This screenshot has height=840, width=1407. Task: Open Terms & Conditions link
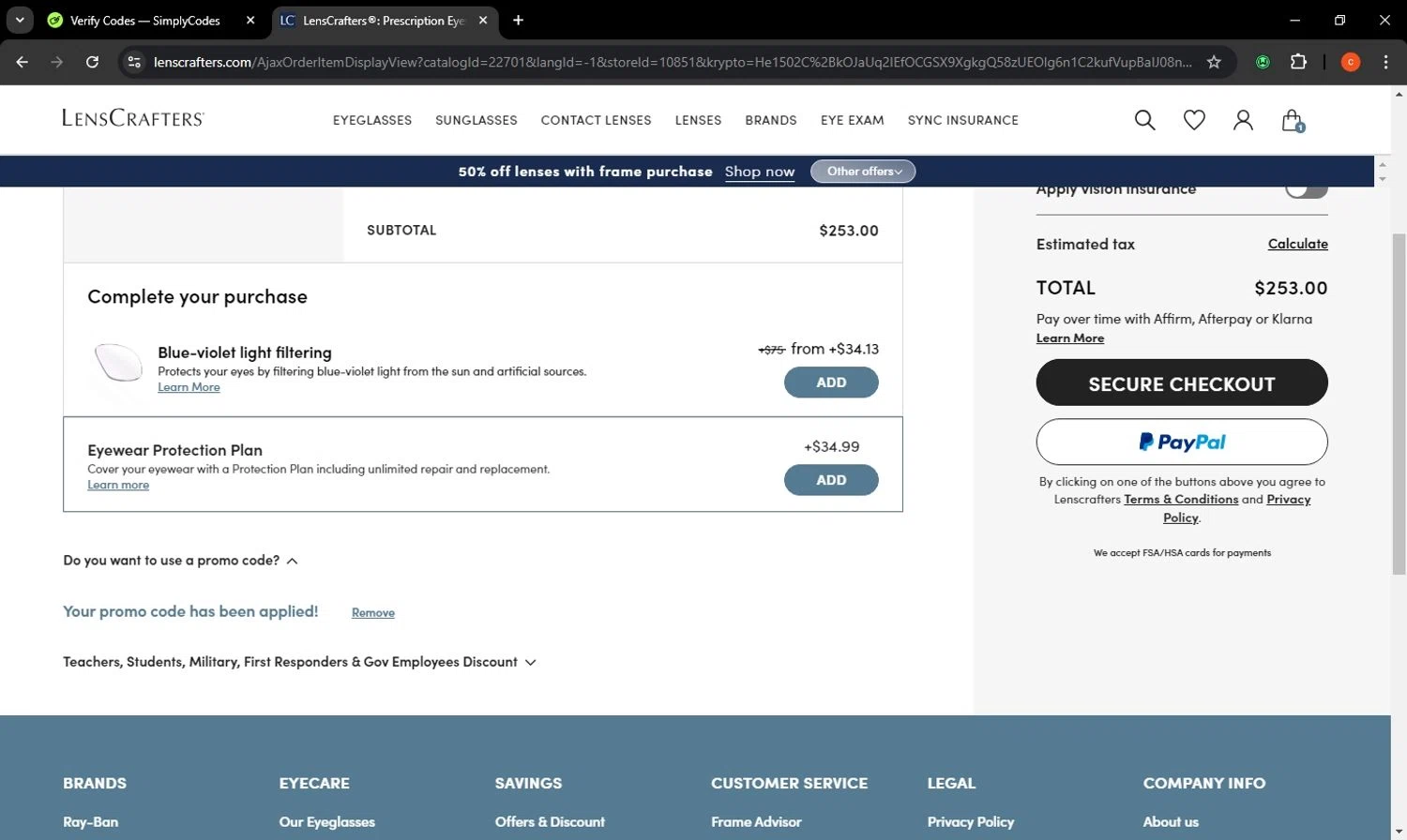1181,500
